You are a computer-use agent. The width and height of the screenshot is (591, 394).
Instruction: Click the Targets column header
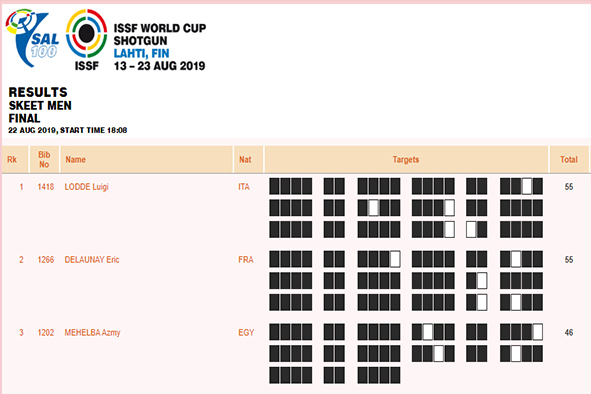click(406, 159)
